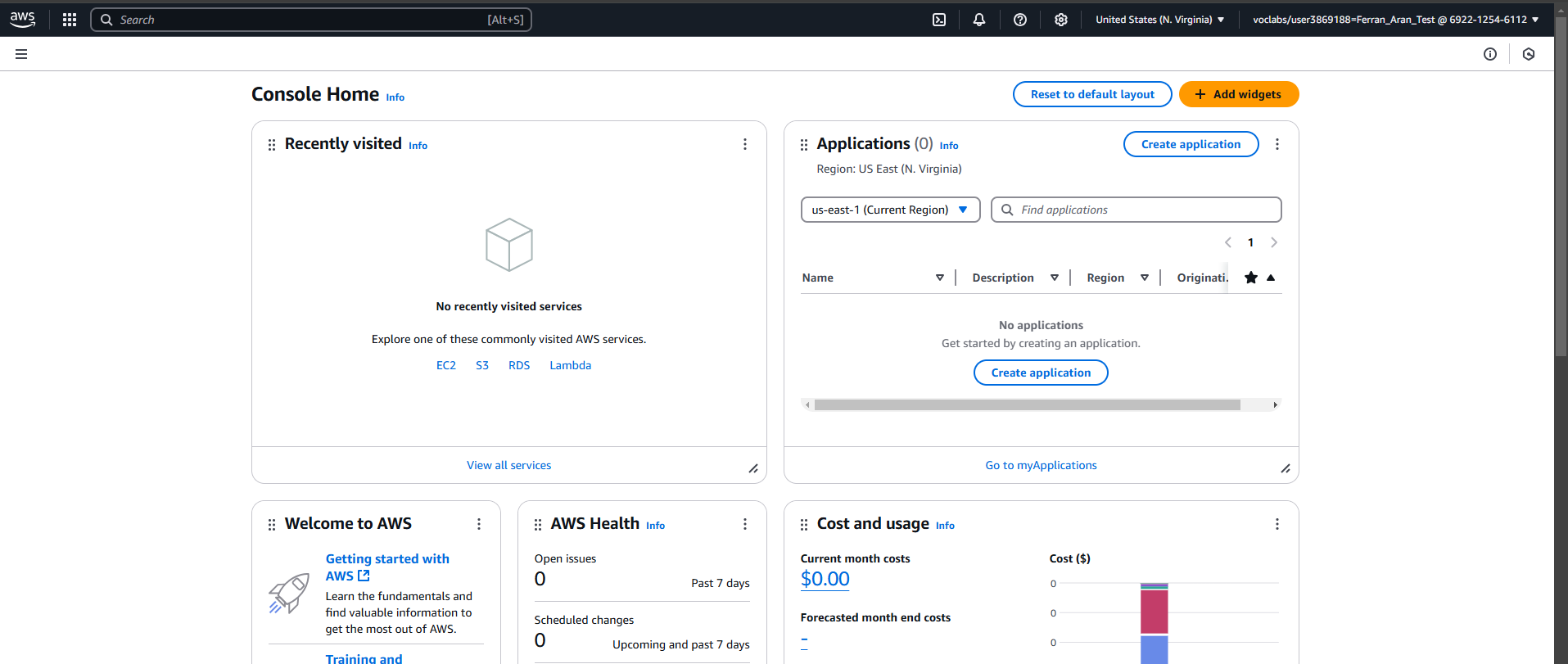Open the AWS services grid menu

coord(70,20)
